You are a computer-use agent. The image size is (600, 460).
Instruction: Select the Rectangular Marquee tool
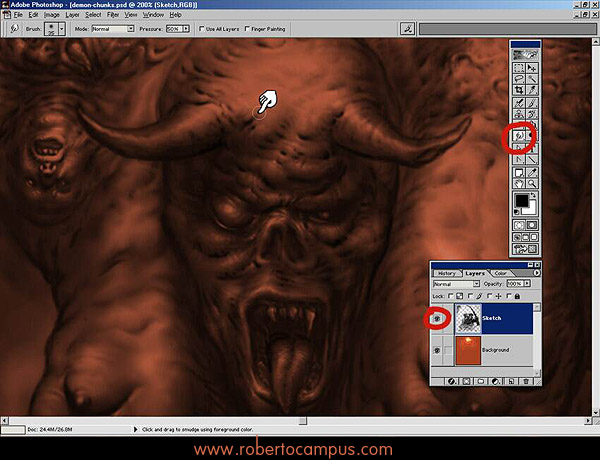(x=519, y=68)
